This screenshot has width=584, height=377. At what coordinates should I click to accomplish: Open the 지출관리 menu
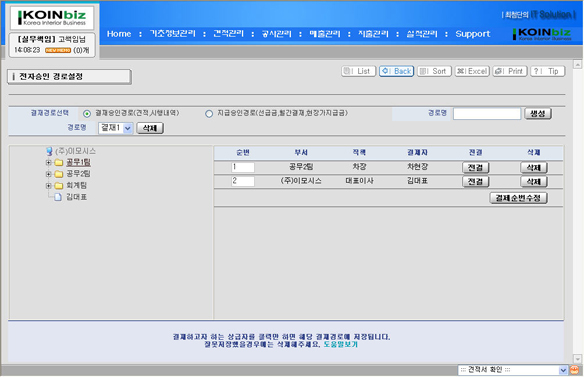point(373,34)
